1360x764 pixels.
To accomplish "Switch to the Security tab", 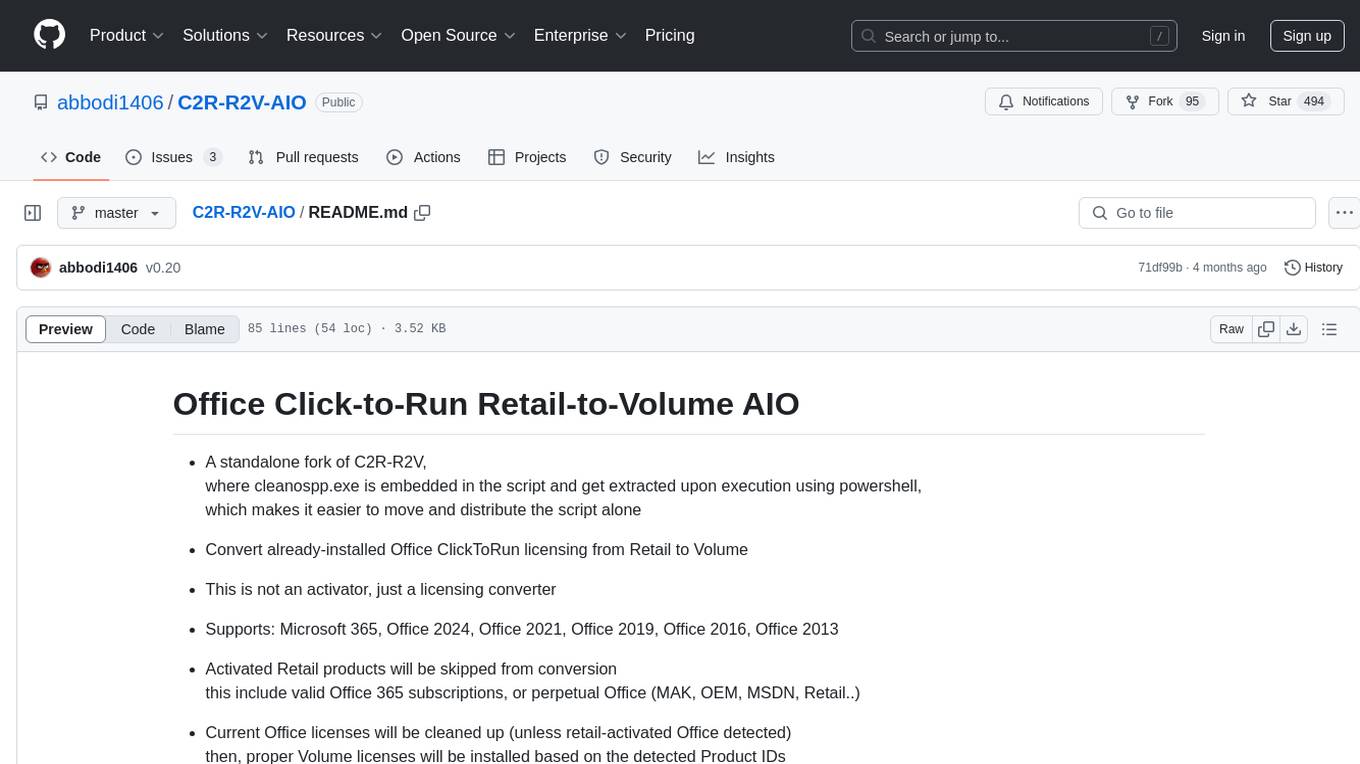I will click(x=632, y=157).
